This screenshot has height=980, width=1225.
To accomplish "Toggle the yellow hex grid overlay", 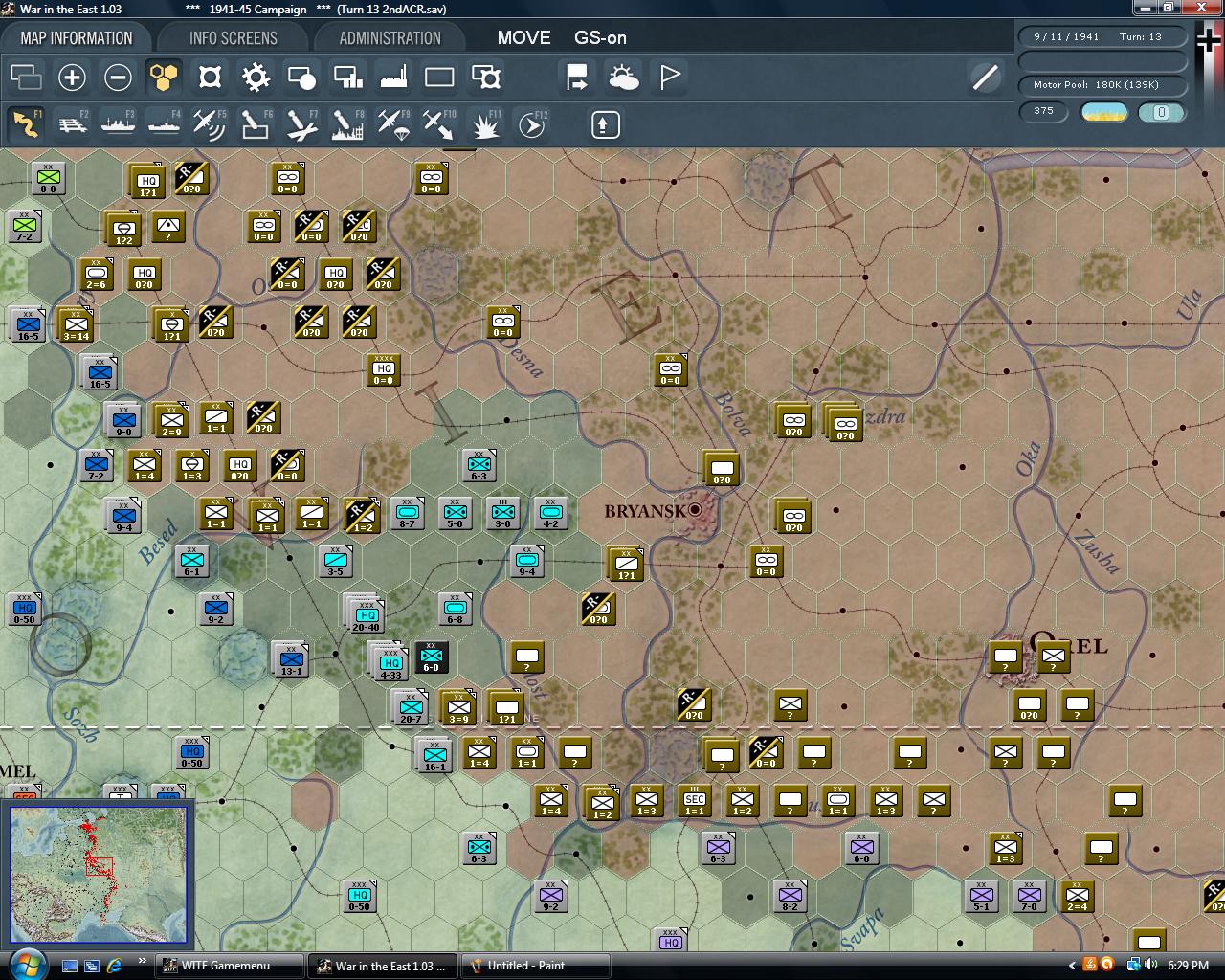I will coord(164,77).
